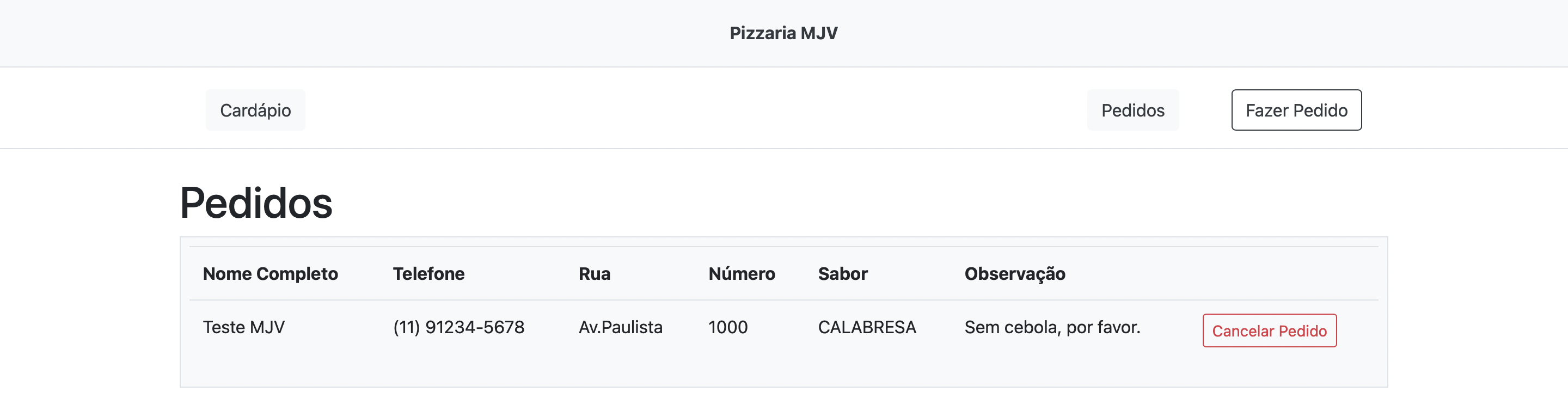The height and width of the screenshot is (404, 1568).
Task: Cancel the order from Teste MJV
Action: [1269, 331]
